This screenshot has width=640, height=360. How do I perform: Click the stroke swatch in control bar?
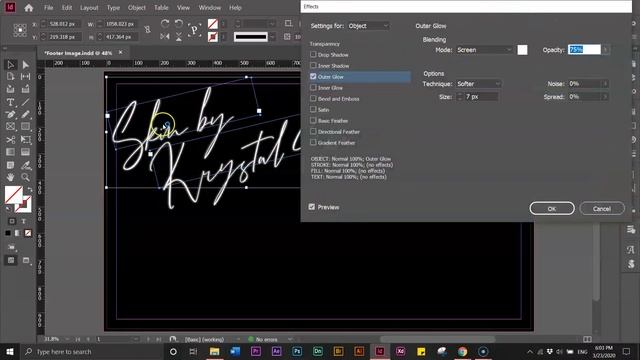pos(213,37)
